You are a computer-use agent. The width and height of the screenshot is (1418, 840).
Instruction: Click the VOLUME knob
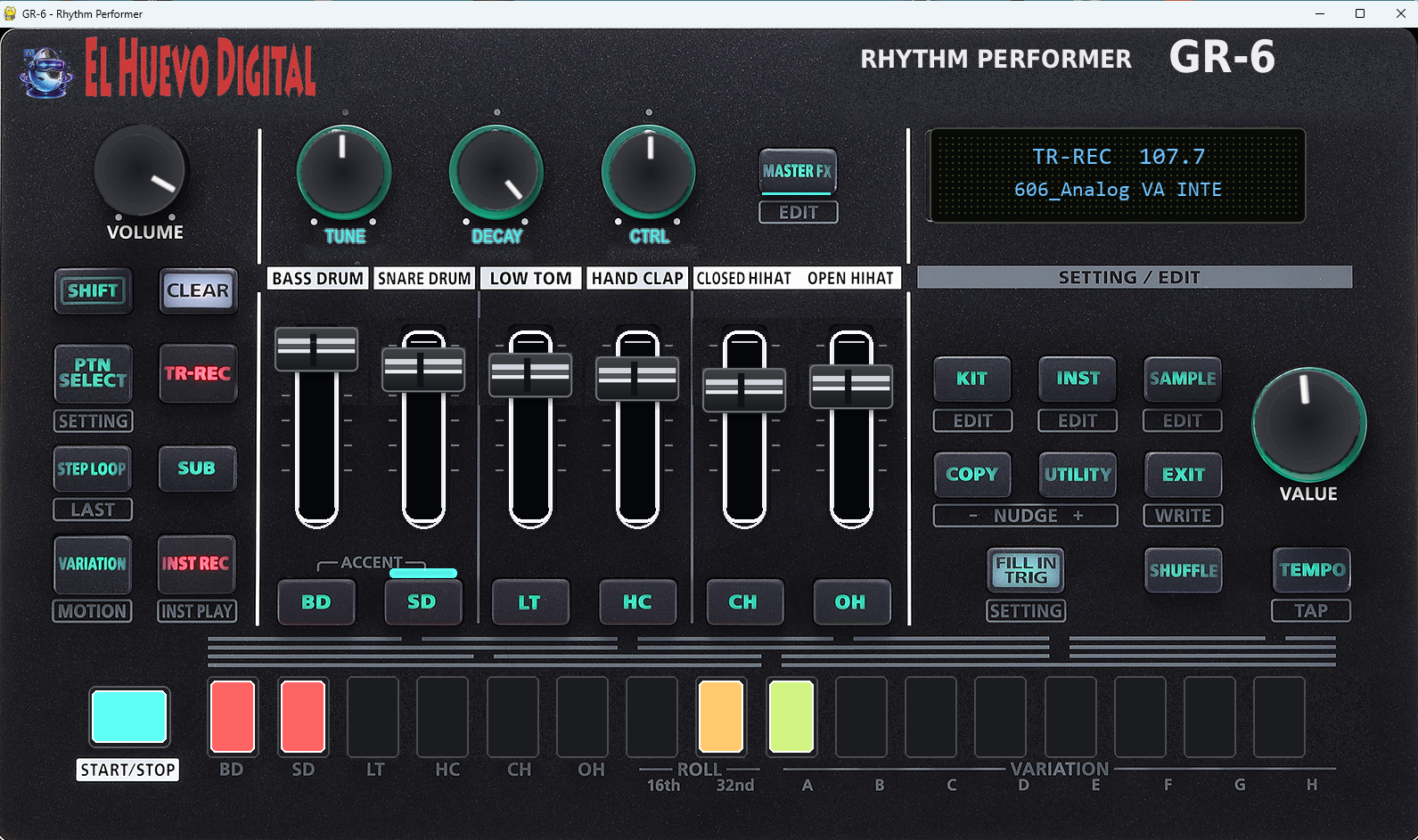(139, 171)
